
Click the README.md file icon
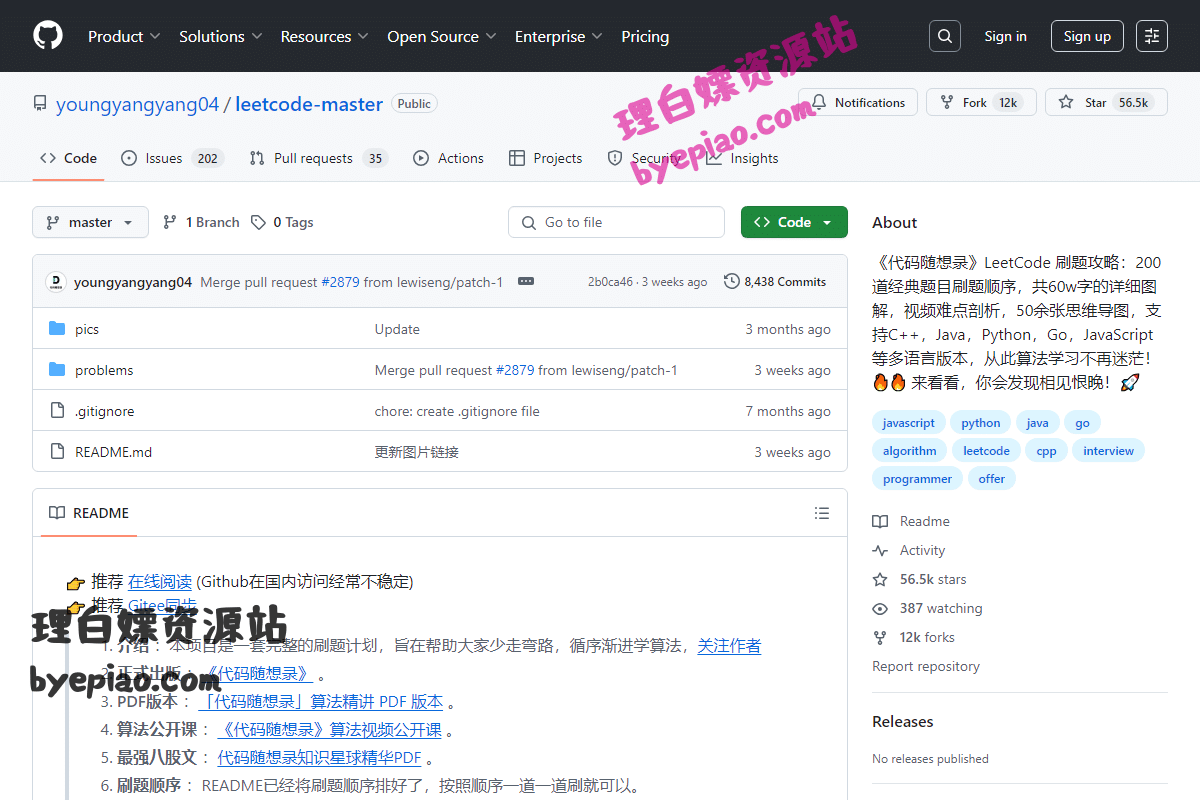(x=57, y=452)
